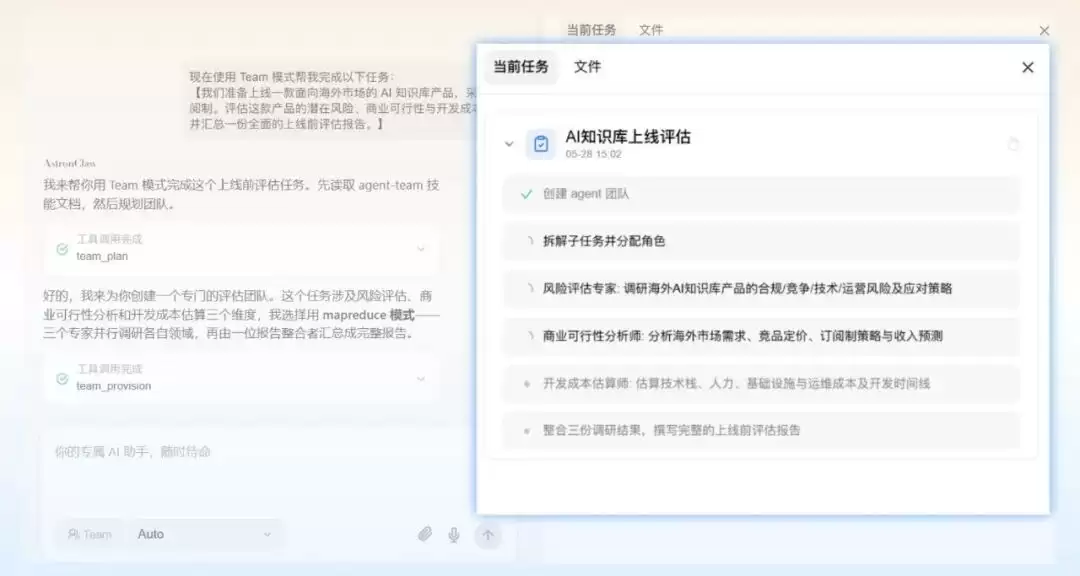
Task: Switch to 文件 tab in front panel
Action: pos(588,67)
